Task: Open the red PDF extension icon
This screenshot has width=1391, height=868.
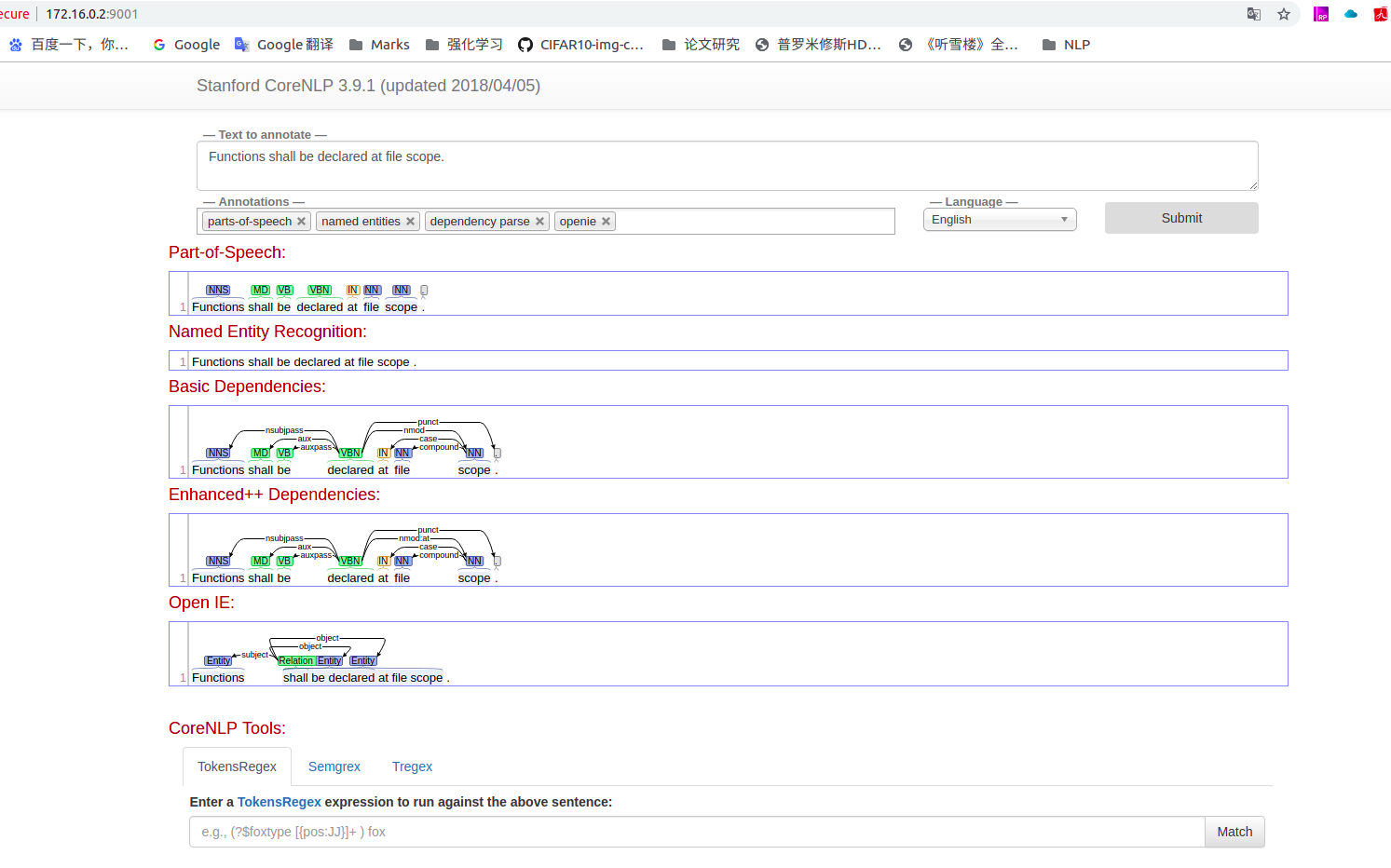Action: [1381, 14]
